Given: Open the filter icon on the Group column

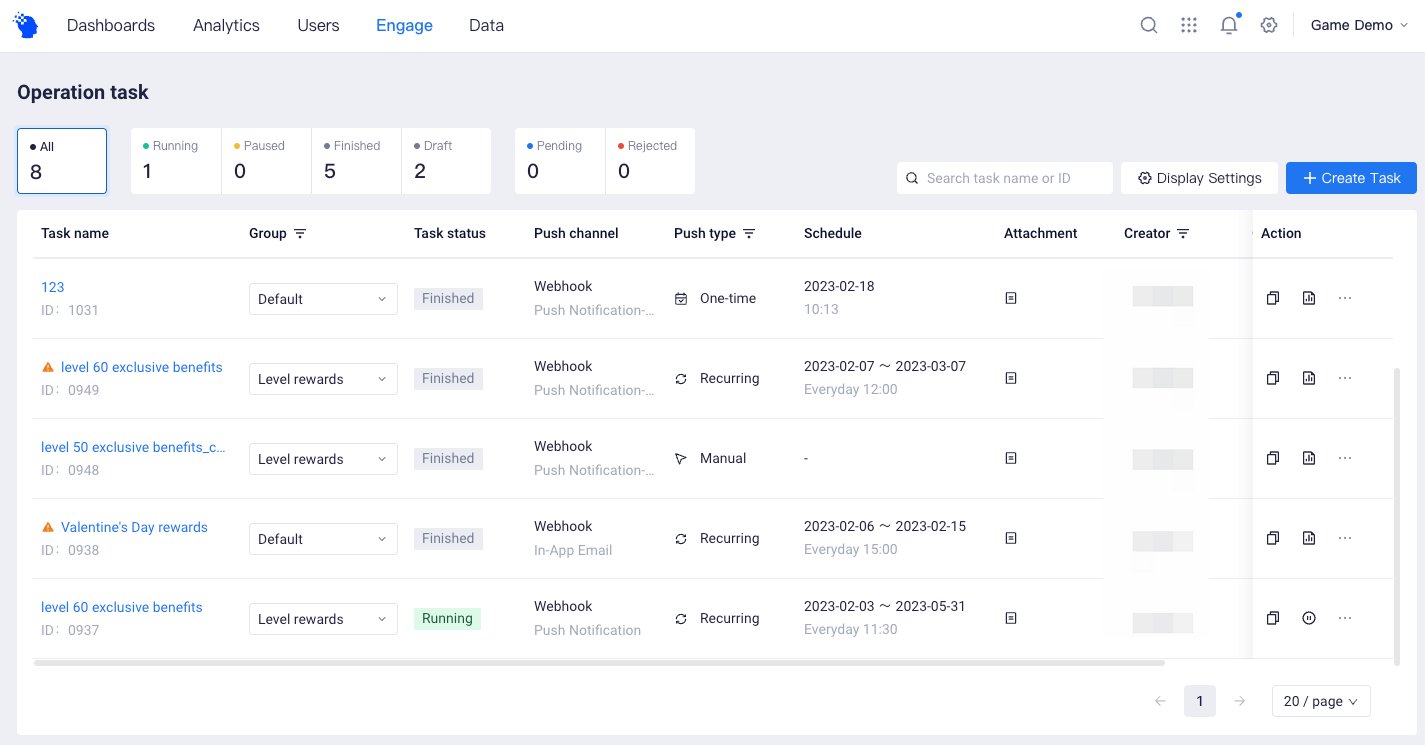Looking at the screenshot, I should tap(300, 233).
